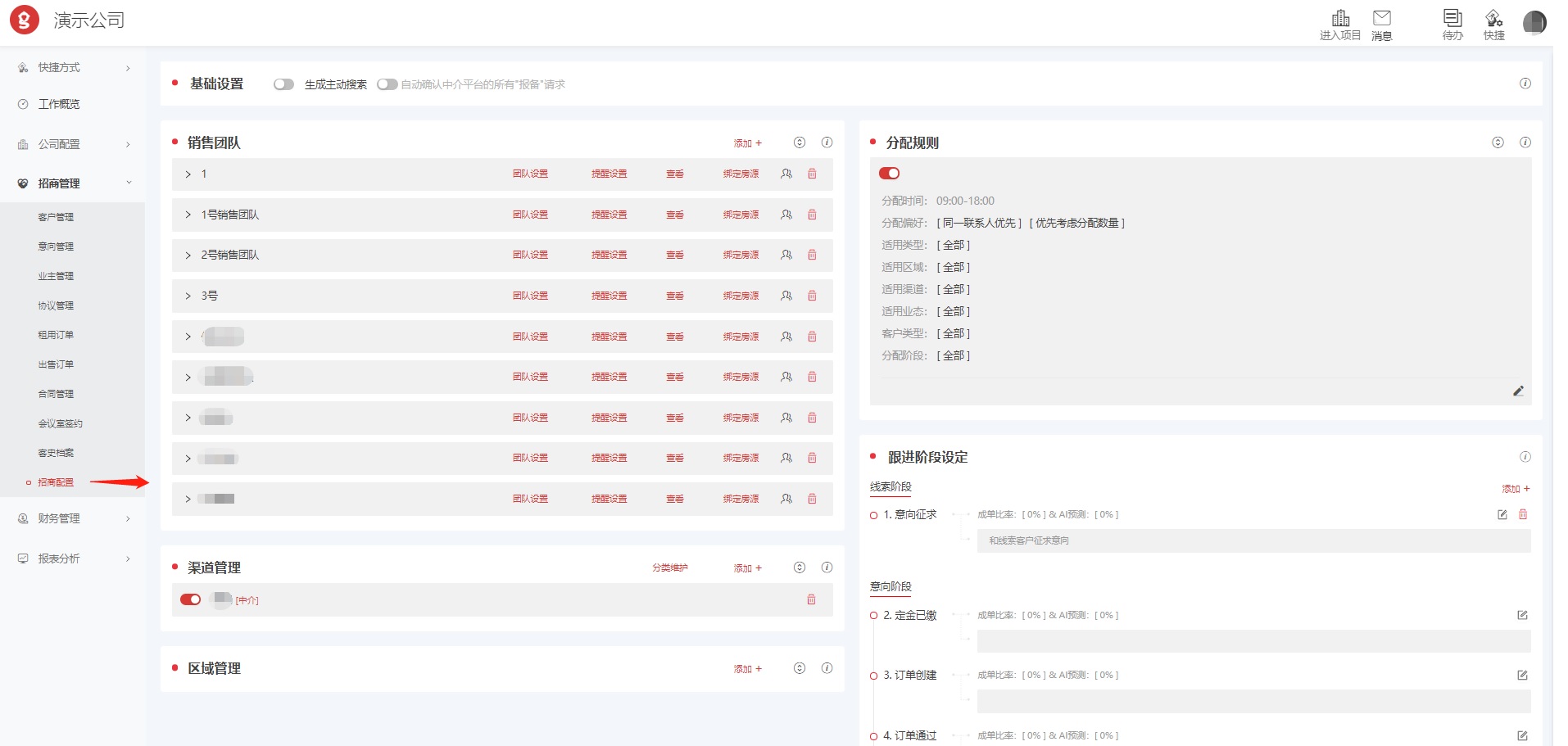Screen dimensions: 1568x746
Task: Select 合同管理 from the sidebar
Action: [56, 394]
